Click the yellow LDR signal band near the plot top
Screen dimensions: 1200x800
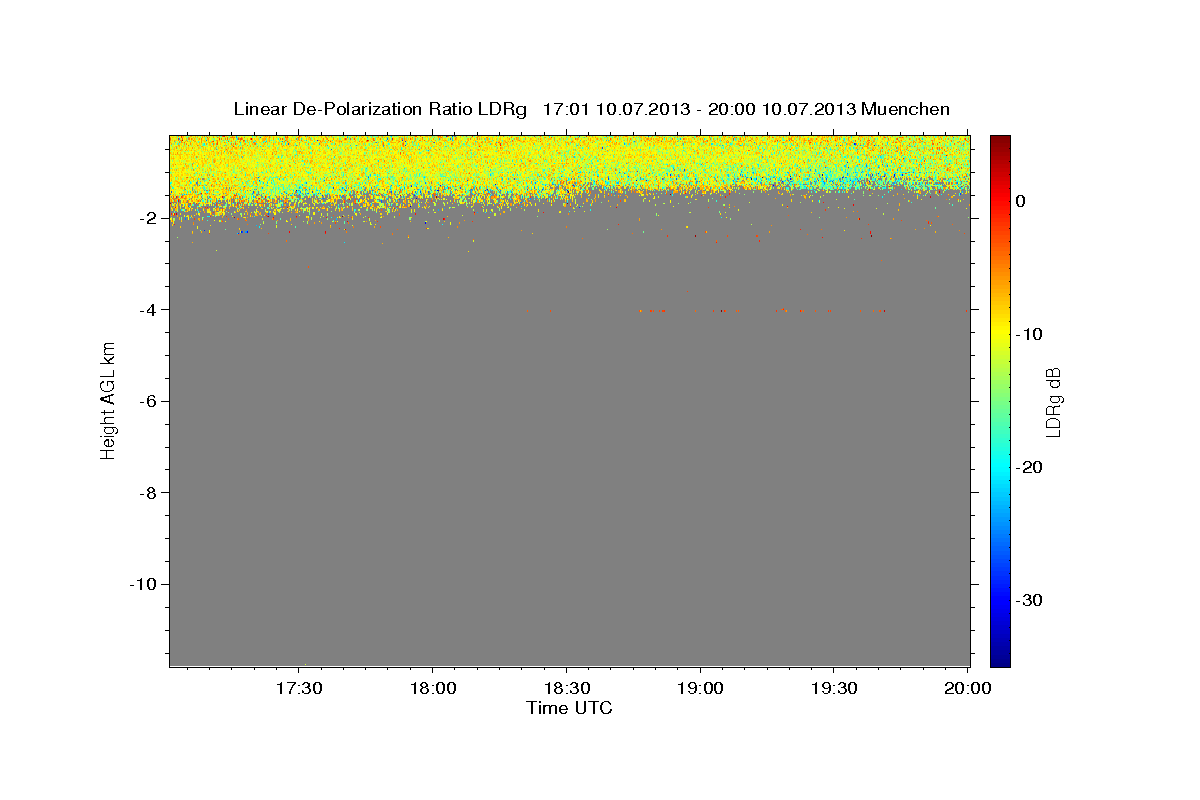(x=569, y=160)
